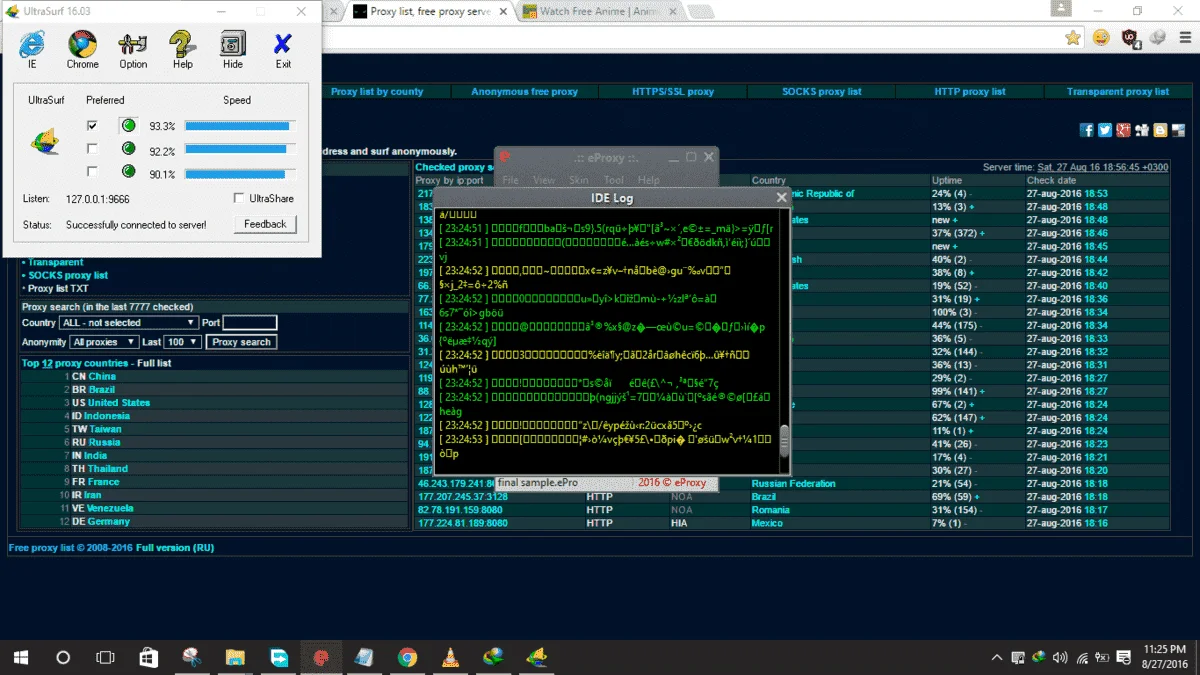The height and width of the screenshot is (675, 1200).
Task: Share page on Google Plus
Action: (1124, 130)
